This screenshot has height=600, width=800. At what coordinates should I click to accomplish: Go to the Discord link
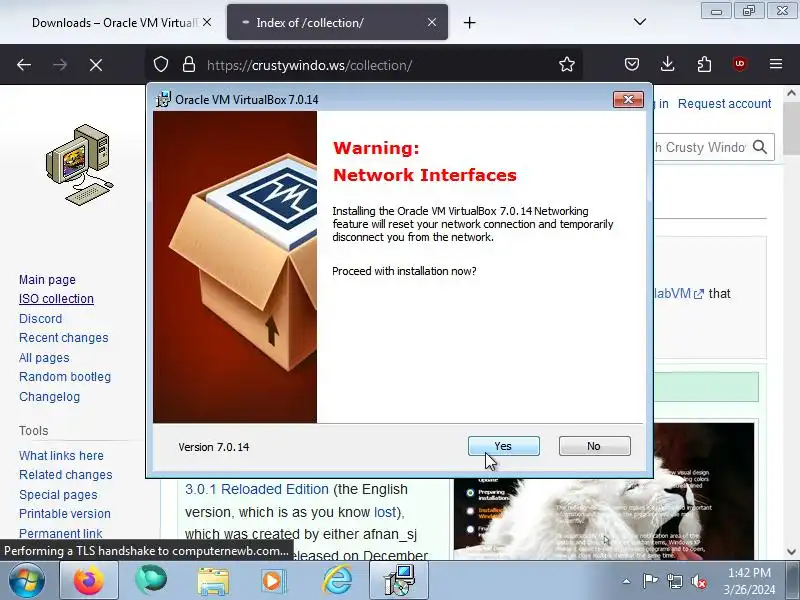(x=40, y=318)
